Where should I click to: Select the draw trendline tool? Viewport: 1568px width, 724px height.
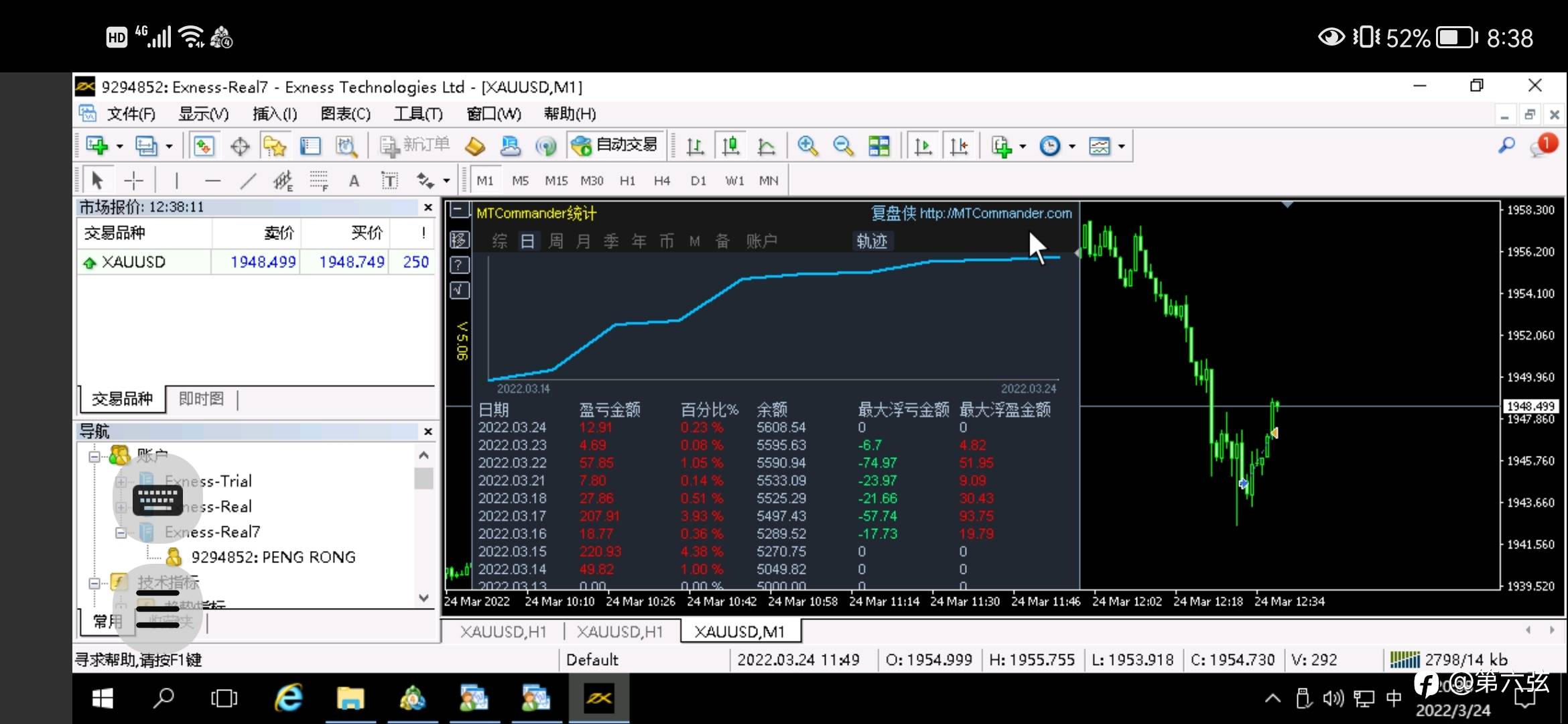point(248,180)
